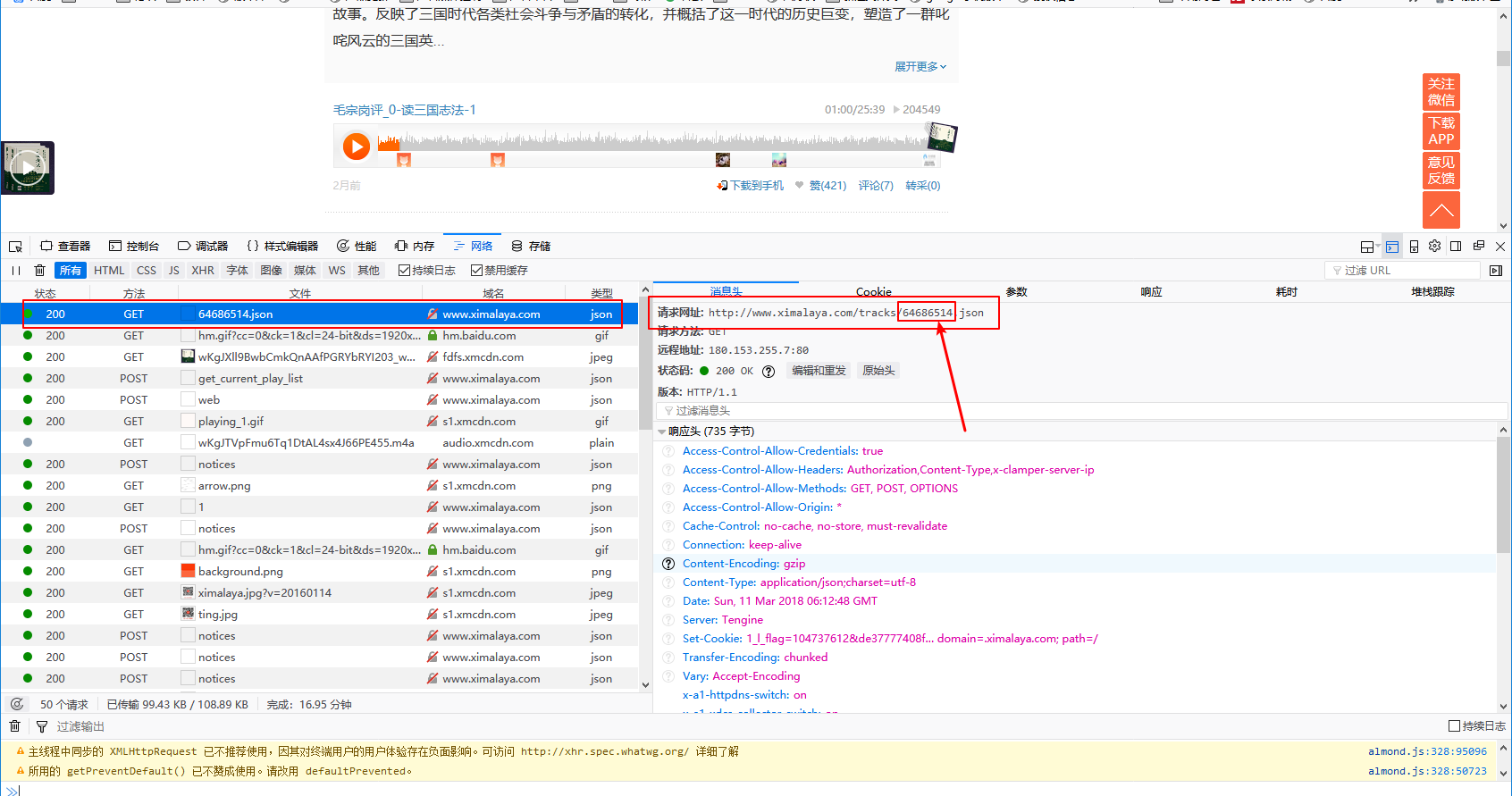The width and height of the screenshot is (1512, 796).
Task: Close the developer tools panel
Action: coord(1500,247)
